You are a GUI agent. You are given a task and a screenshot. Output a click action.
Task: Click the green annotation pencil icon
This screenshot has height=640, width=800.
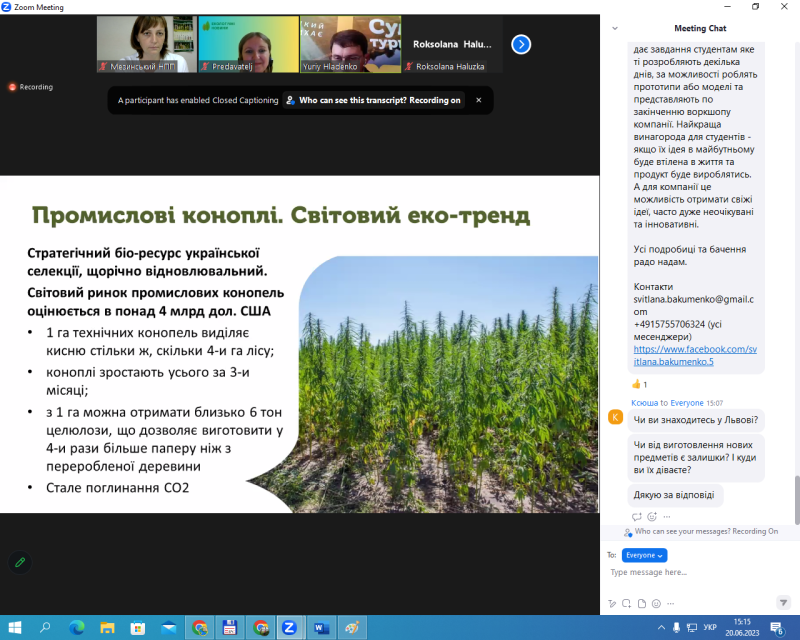(x=19, y=562)
